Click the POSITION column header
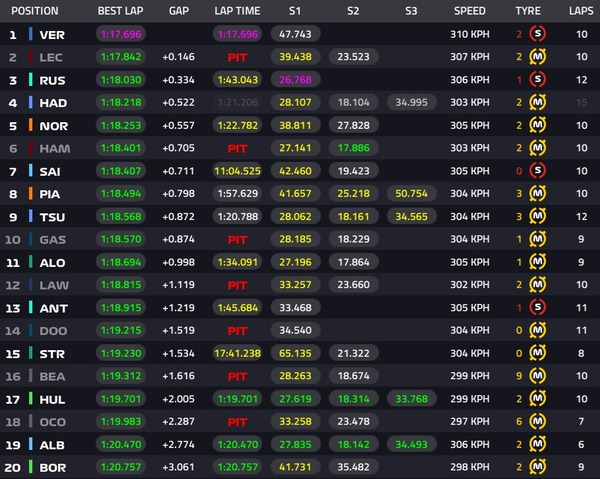This screenshot has height=479, width=600. point(35,11)
